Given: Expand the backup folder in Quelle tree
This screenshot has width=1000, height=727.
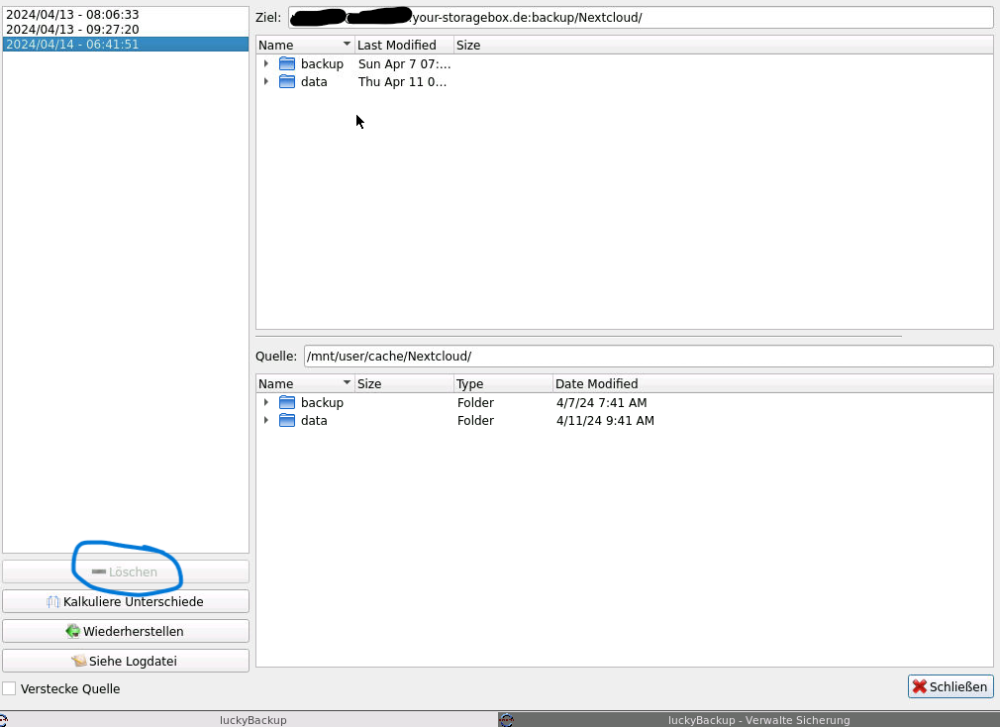Looking at the screenshot, I should [x=266, y=402].
